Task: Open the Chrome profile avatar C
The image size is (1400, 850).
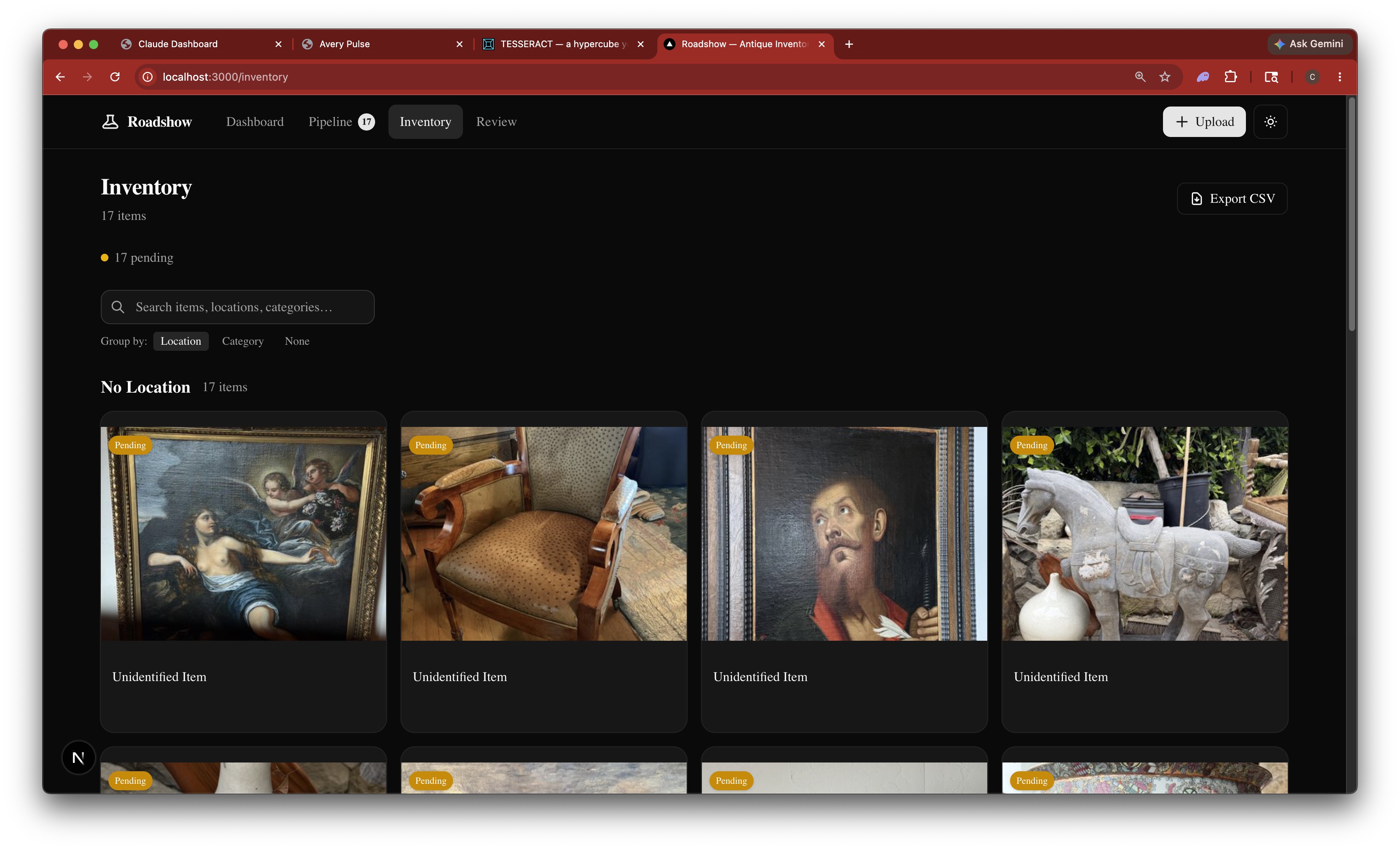Action: tap(1312, 77)
